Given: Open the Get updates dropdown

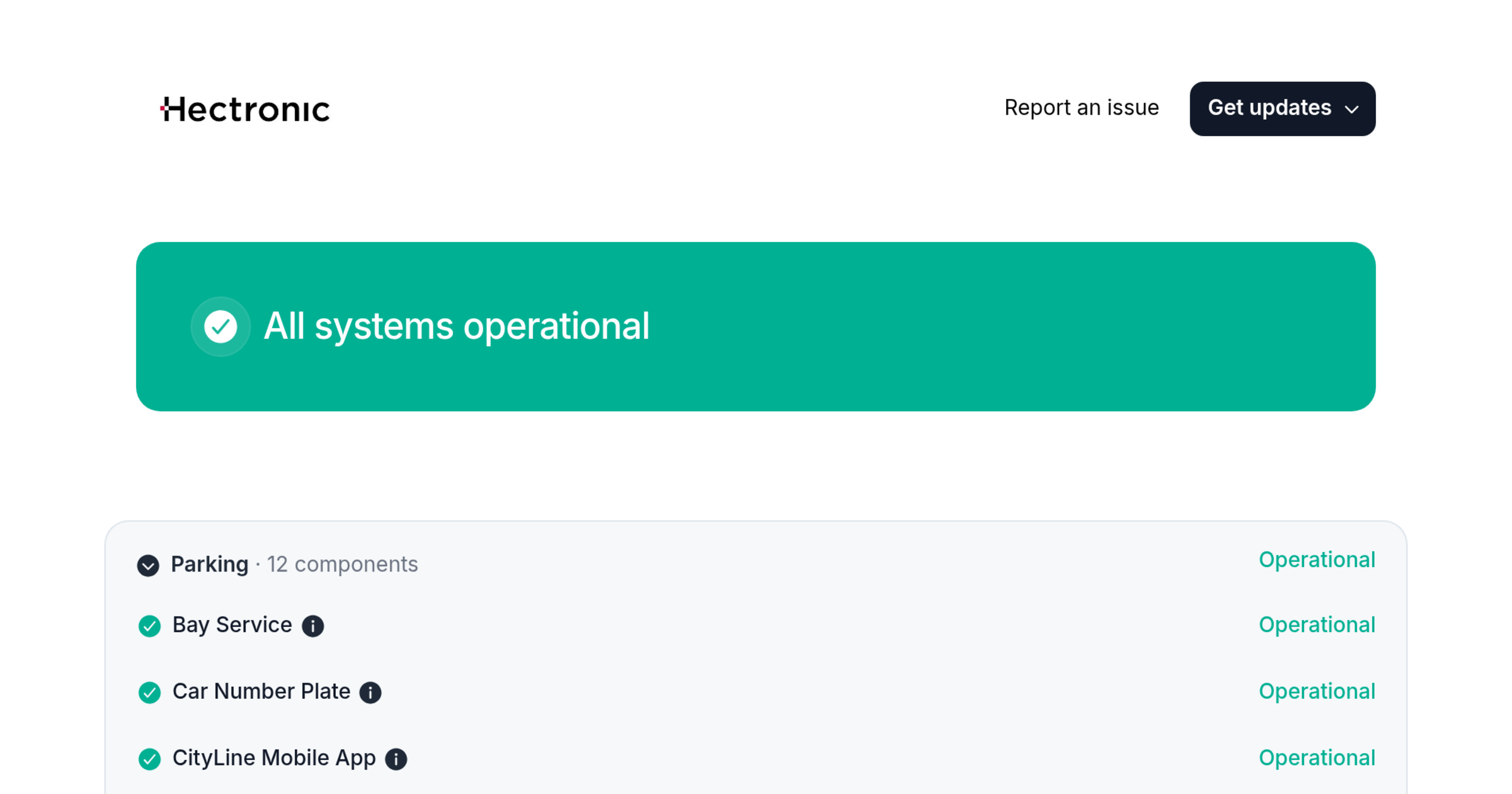Looking at the screenshot, I should coord(1282,108).
